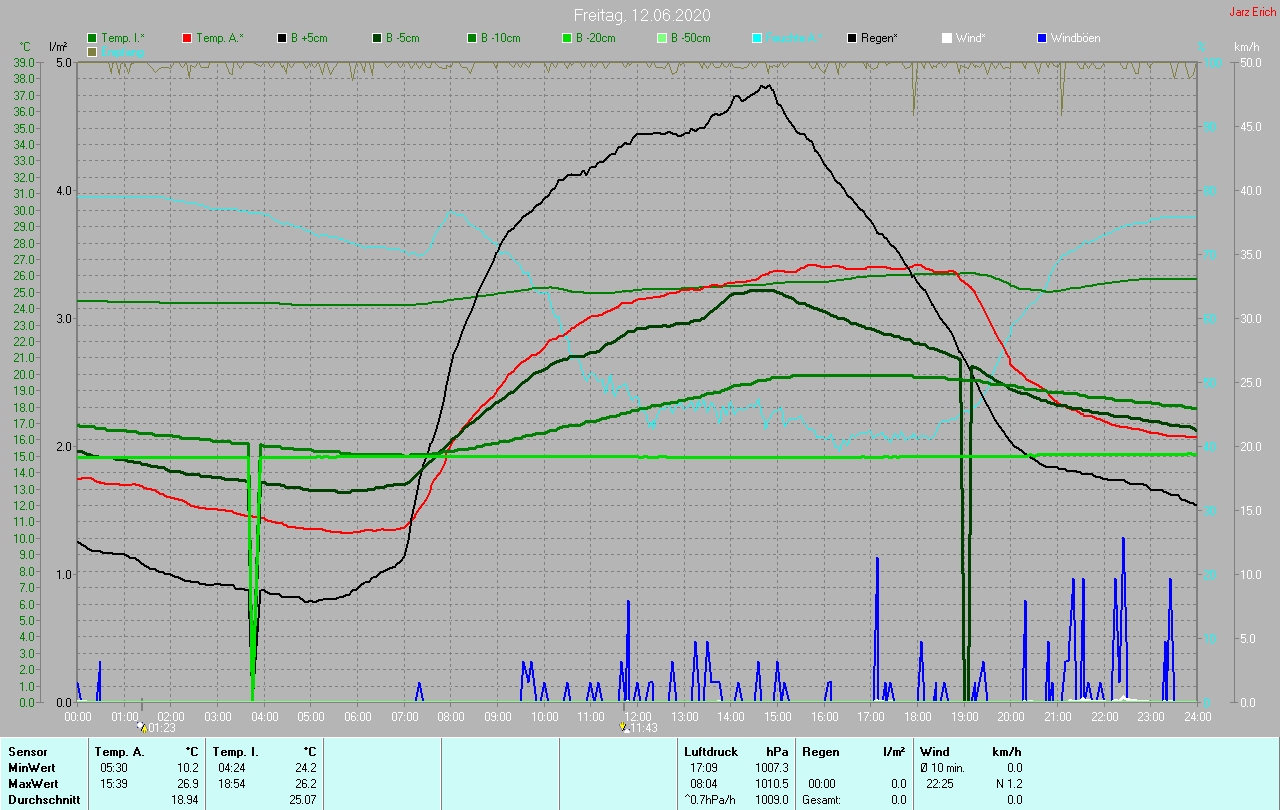Click the B -5cm legend square
This screenshot has height=810, width=1280.
pos(378,38)
